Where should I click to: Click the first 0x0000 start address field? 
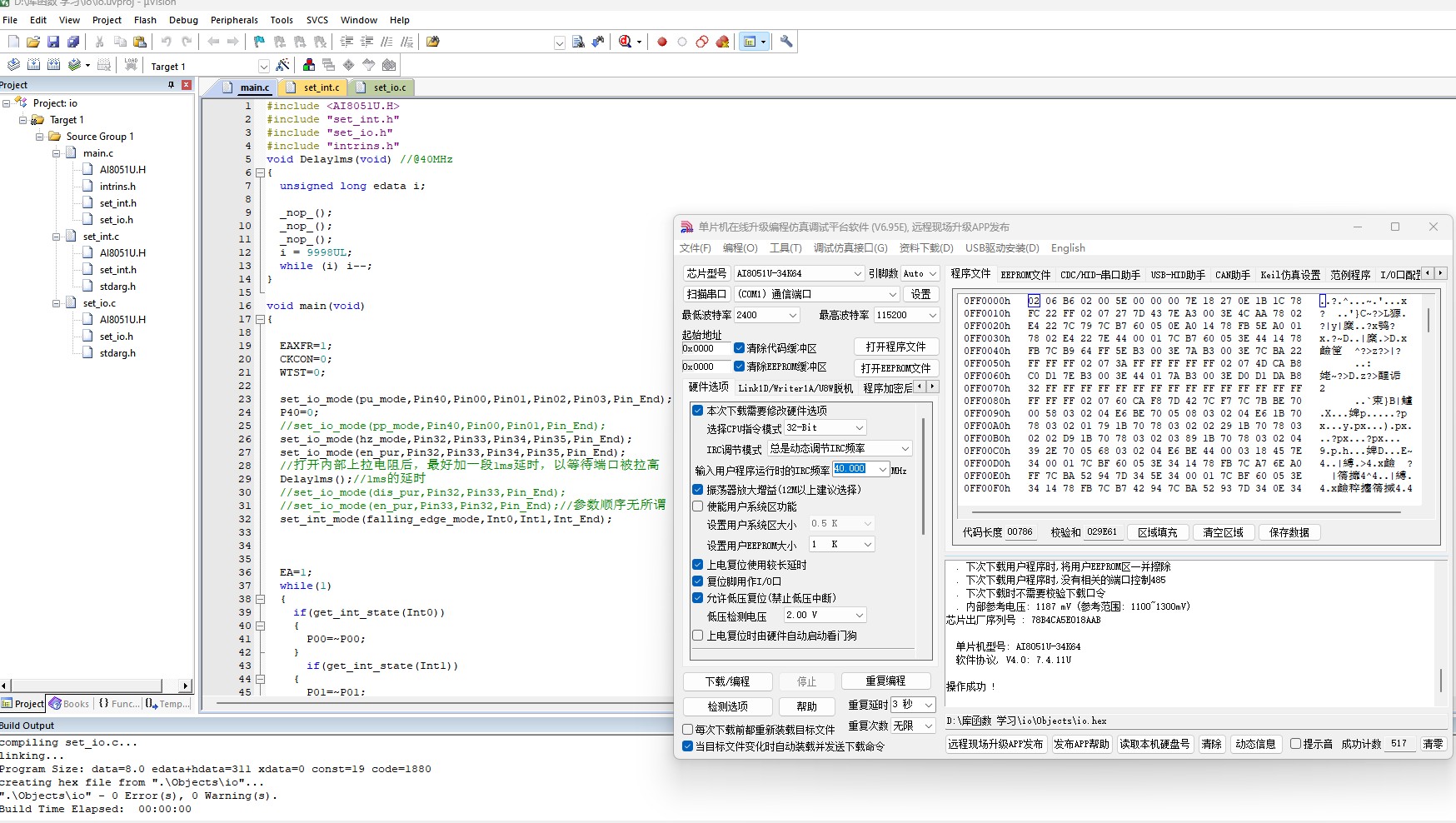(x=706, y=348)
